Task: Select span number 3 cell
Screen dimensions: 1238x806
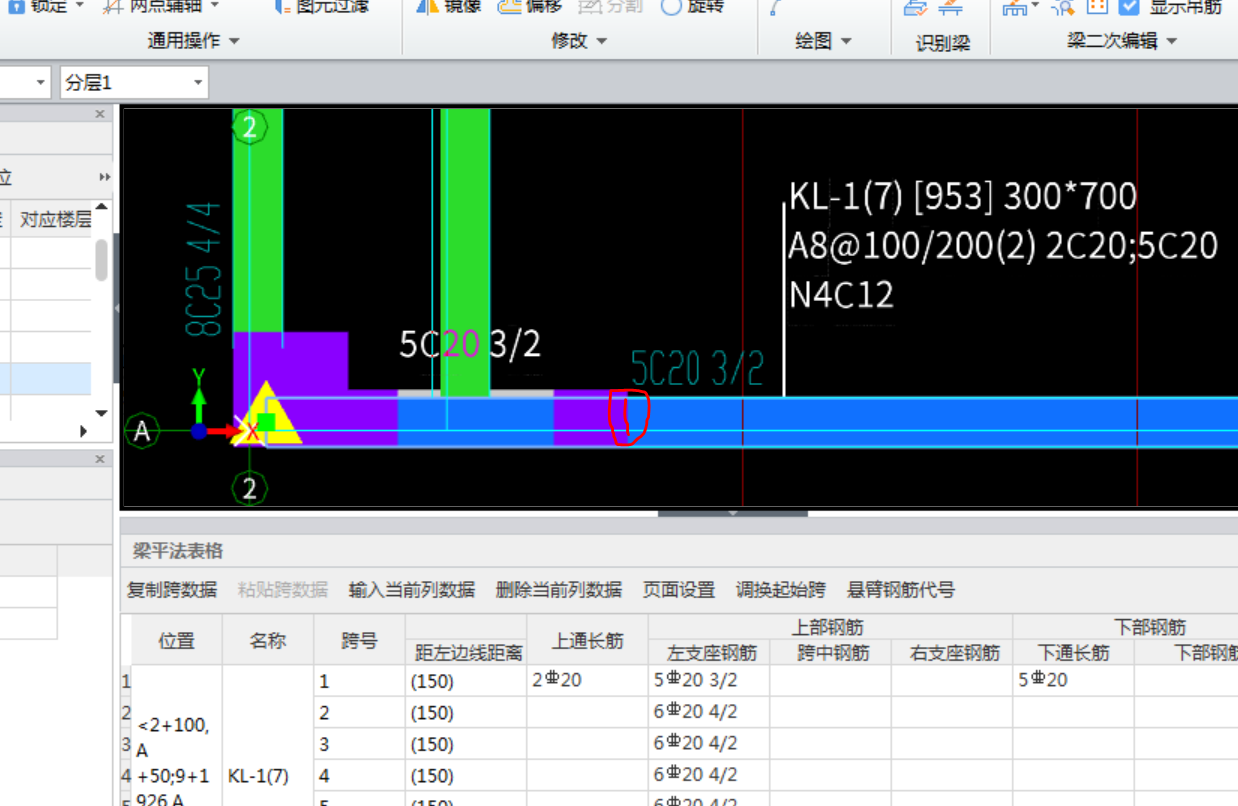Action: (x=359, y=743)
